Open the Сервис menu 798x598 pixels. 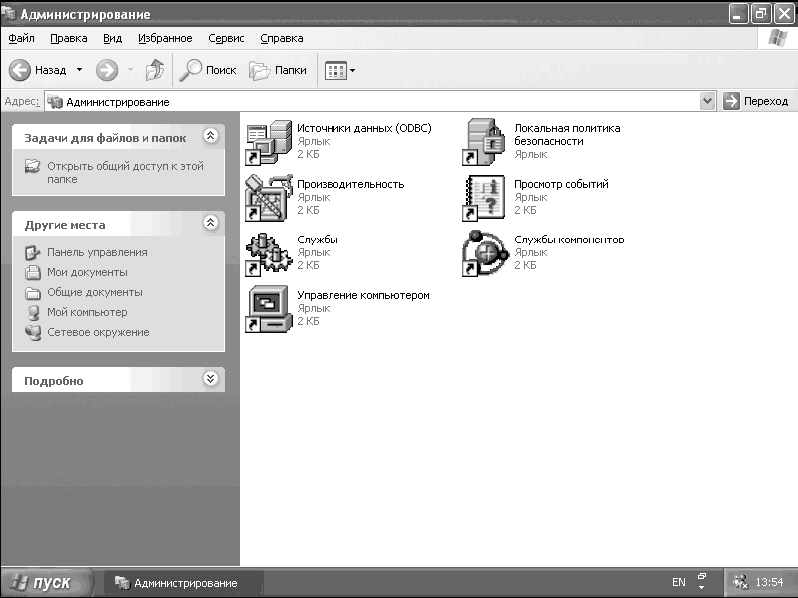[226, 38]
